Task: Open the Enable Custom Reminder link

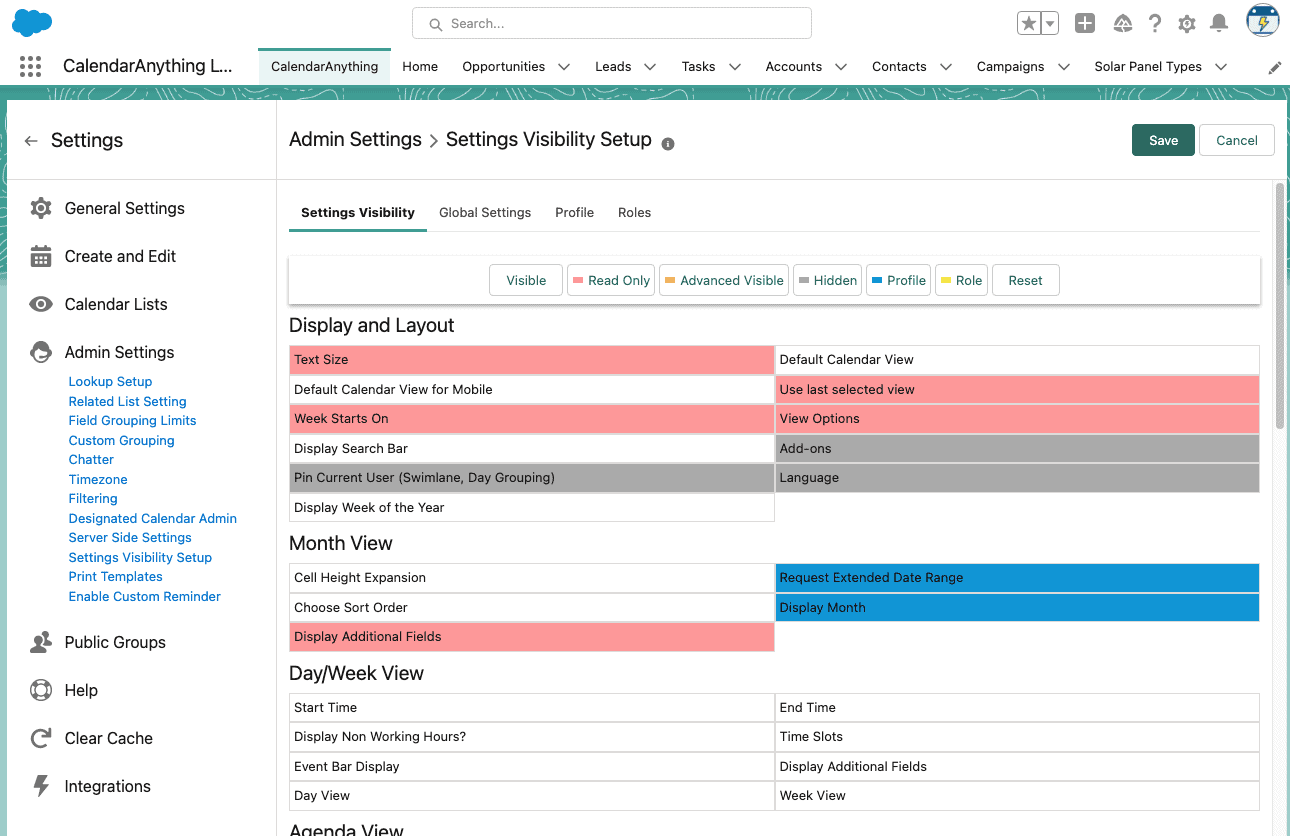Action: click(x=144, y=596)
